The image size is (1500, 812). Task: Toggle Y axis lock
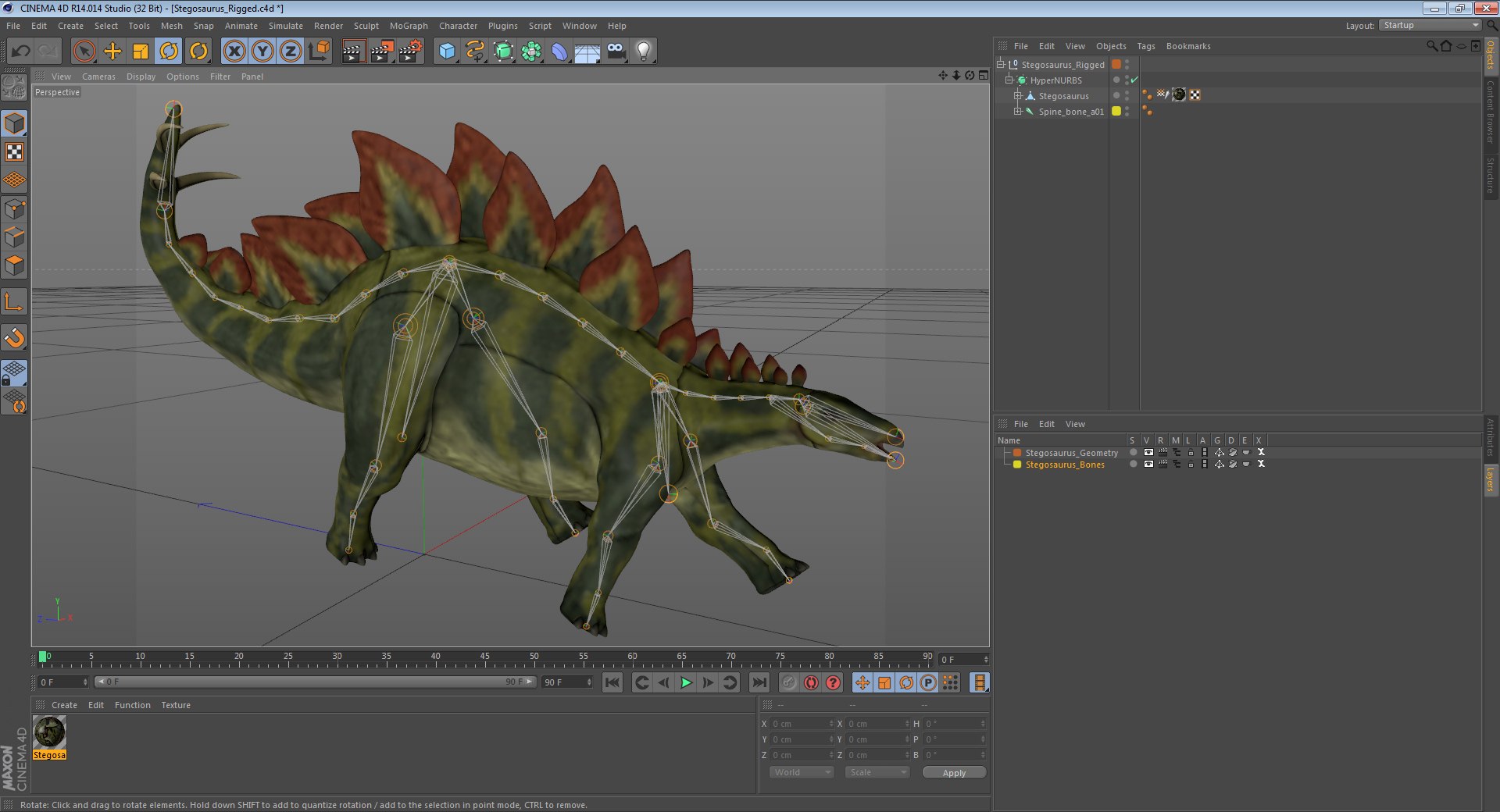coord(262,52)
